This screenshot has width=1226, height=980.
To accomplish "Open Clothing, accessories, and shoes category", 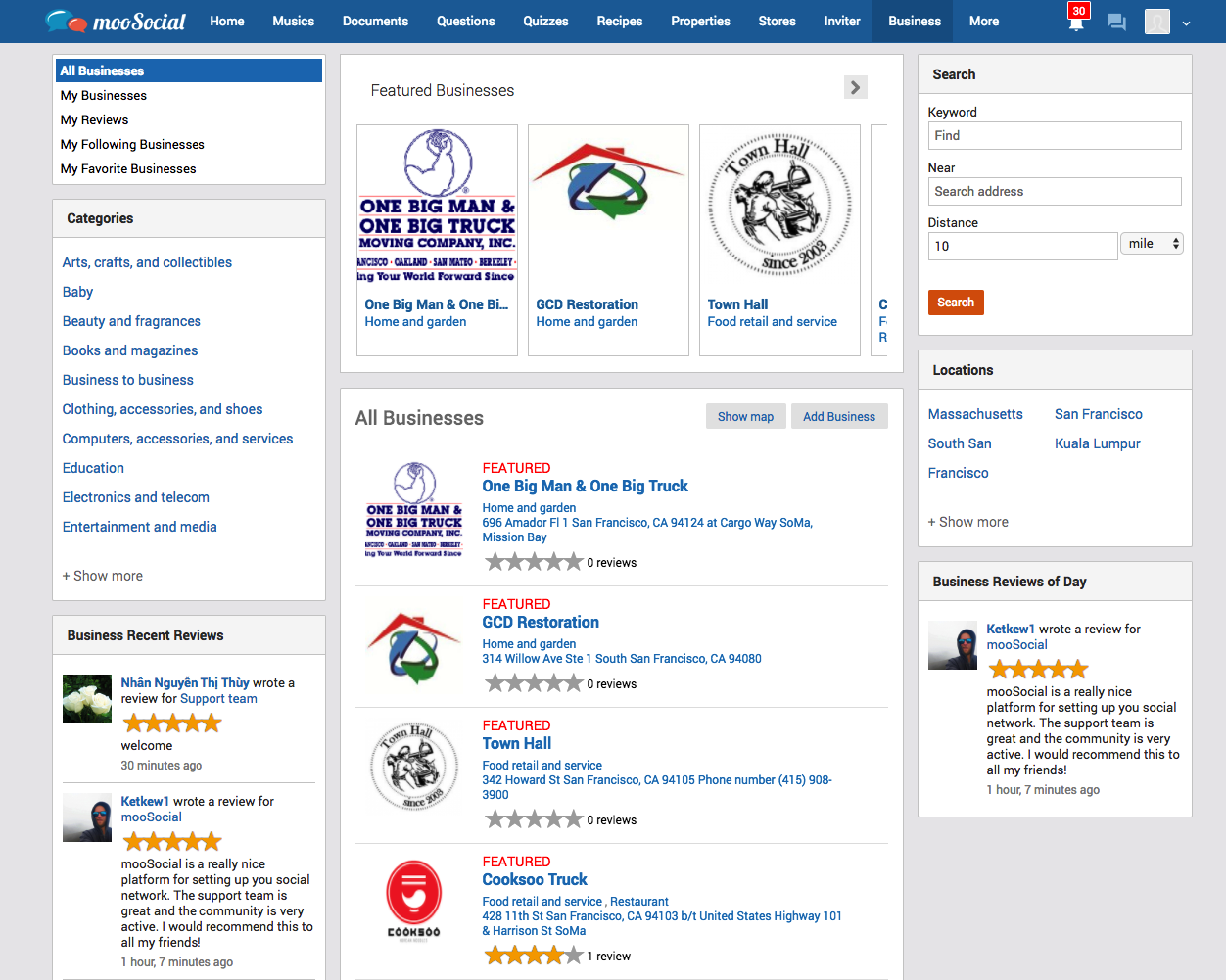I will coord(163,409).
